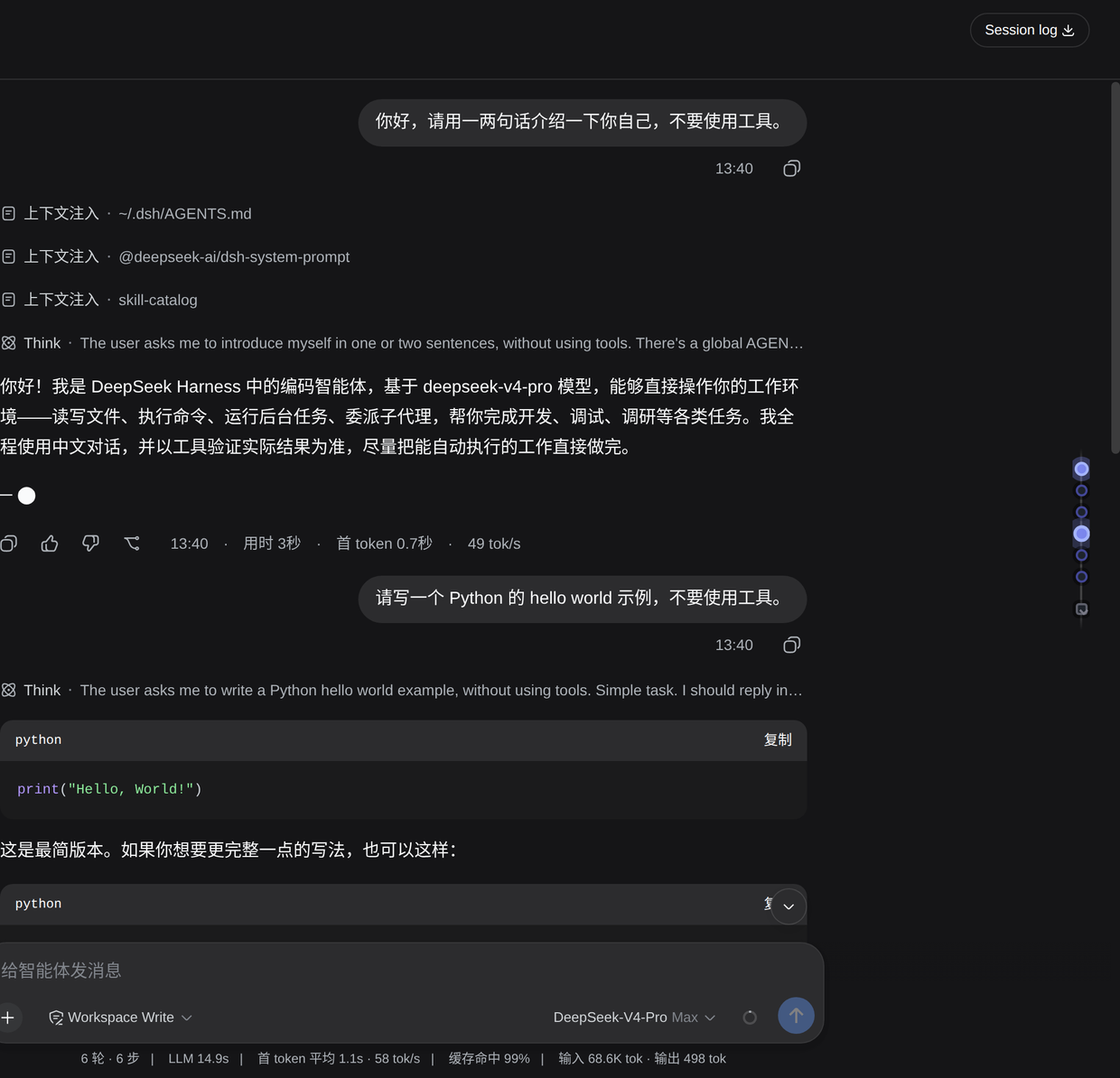Click the vertical scrollbar thumb
Image resolution: width=1120 pixels, height=1078 pixels.
click(x=1115, y=268)
